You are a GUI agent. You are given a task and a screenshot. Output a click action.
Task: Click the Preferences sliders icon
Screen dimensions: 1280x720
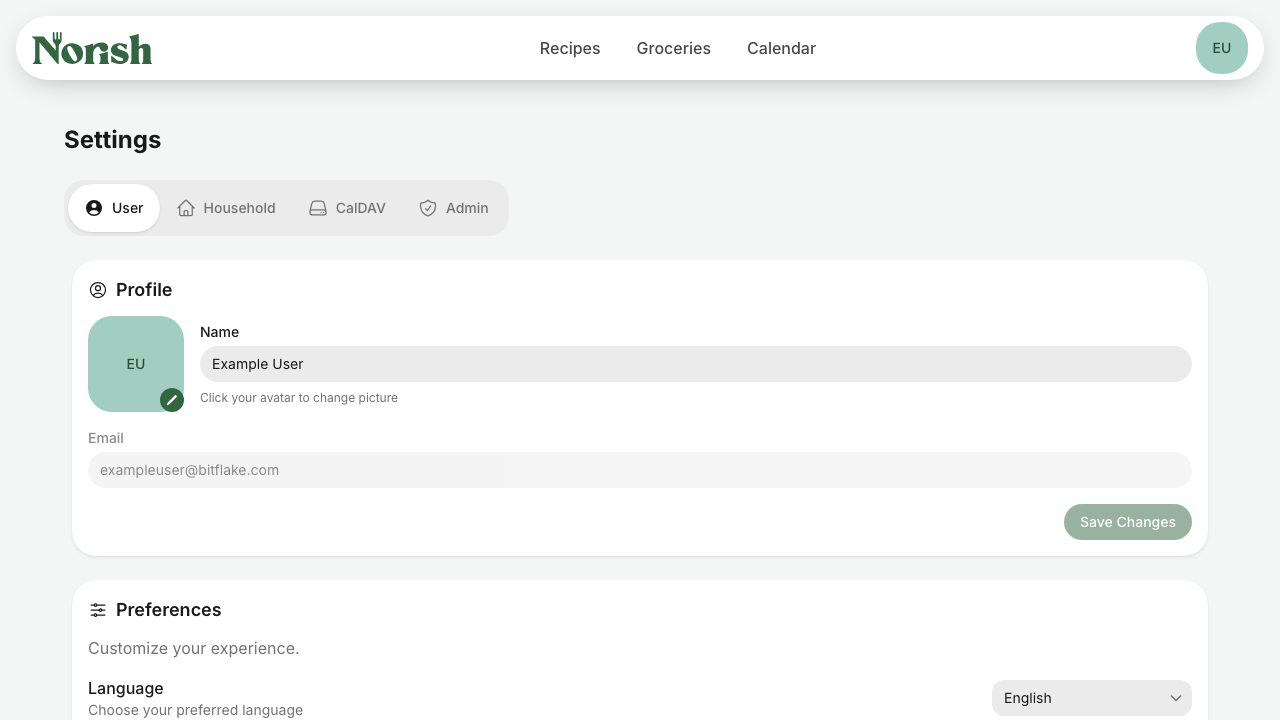pos(98,610)
